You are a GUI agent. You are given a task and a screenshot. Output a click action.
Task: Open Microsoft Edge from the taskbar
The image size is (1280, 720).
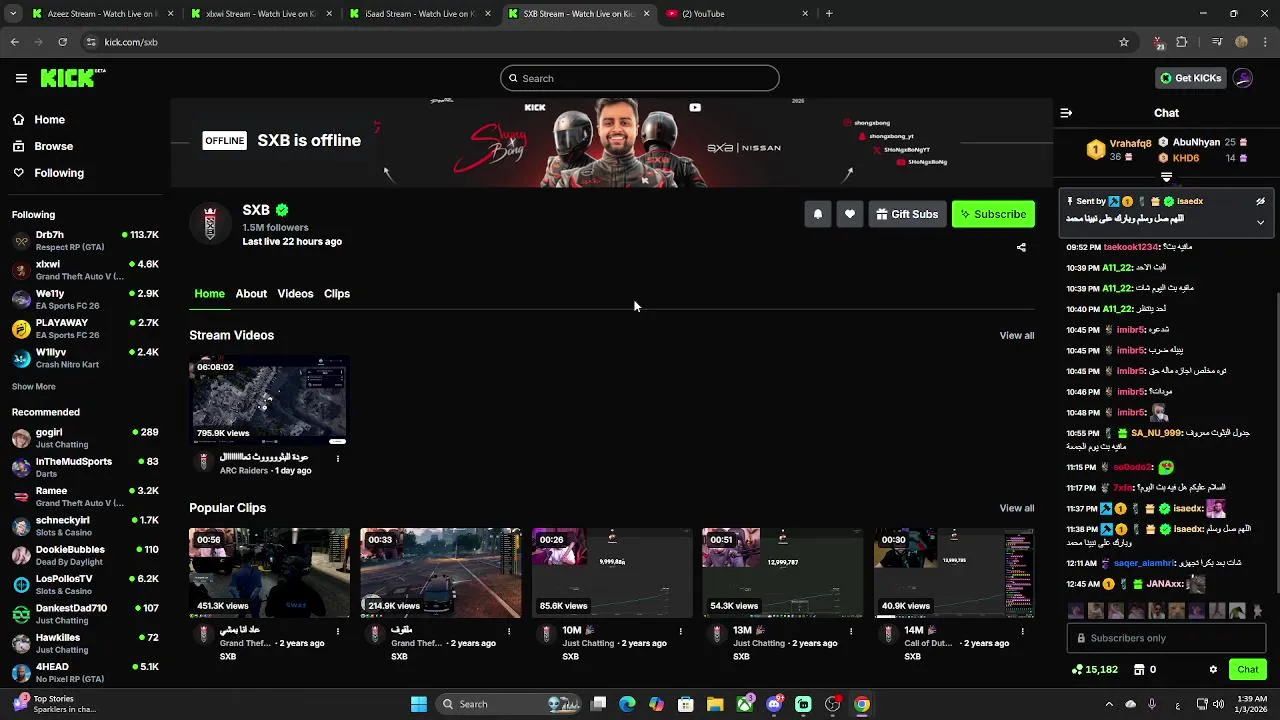coord(627,704)
